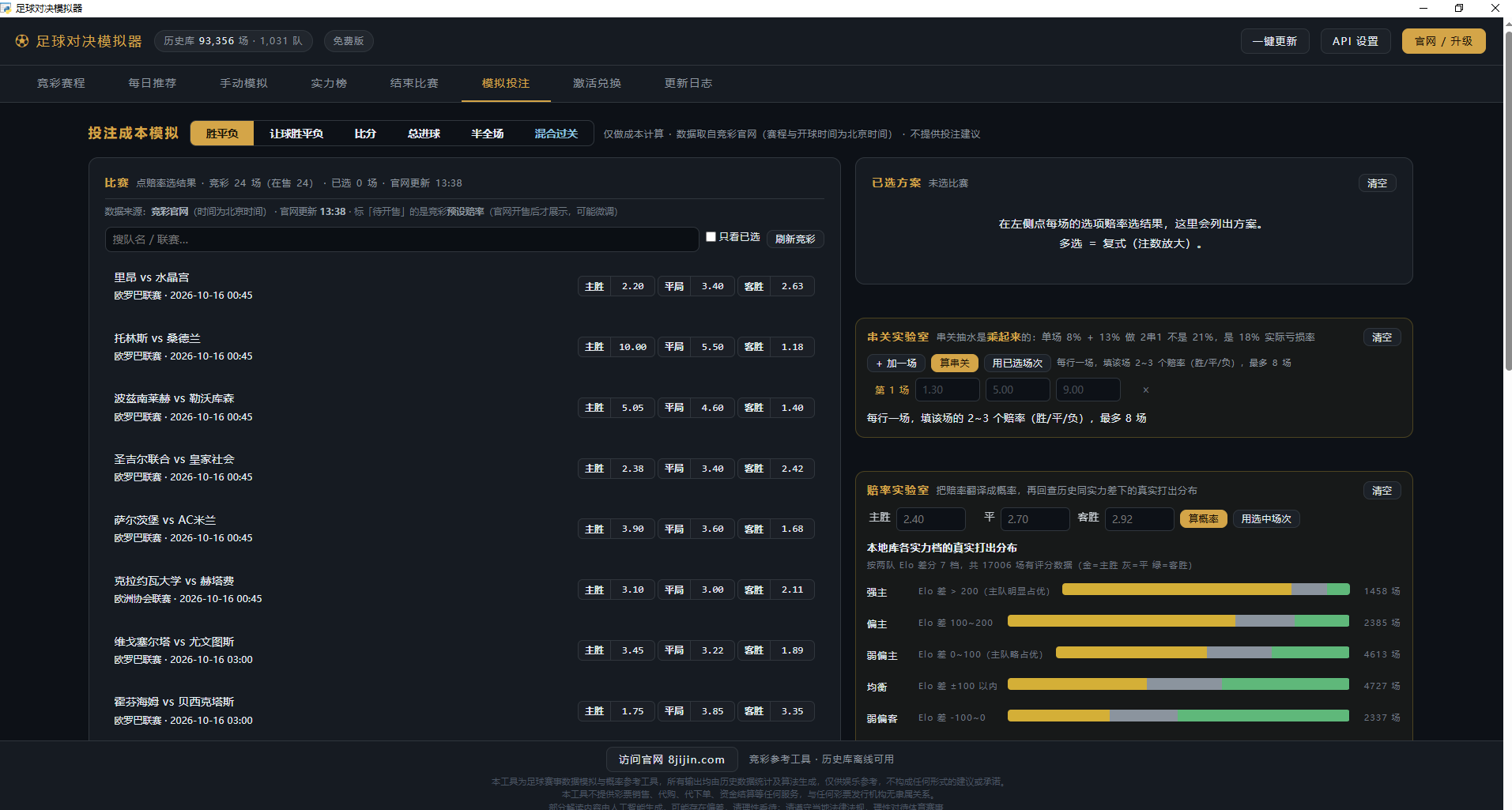Image resolution: width=1512 pixels, height=810 pixels.
Task: Select the 让球胜平负 bet type
Action: coord(296,134)
